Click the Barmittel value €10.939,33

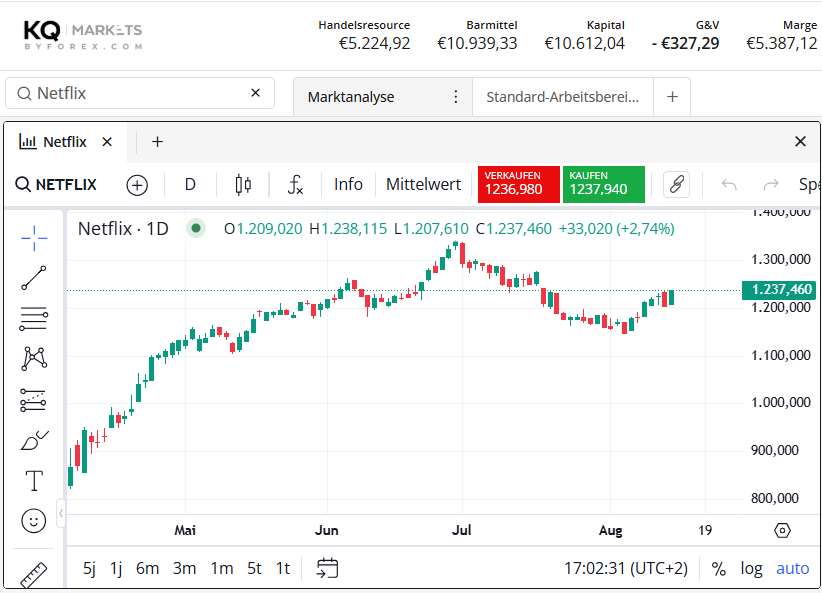coord(477,43)
